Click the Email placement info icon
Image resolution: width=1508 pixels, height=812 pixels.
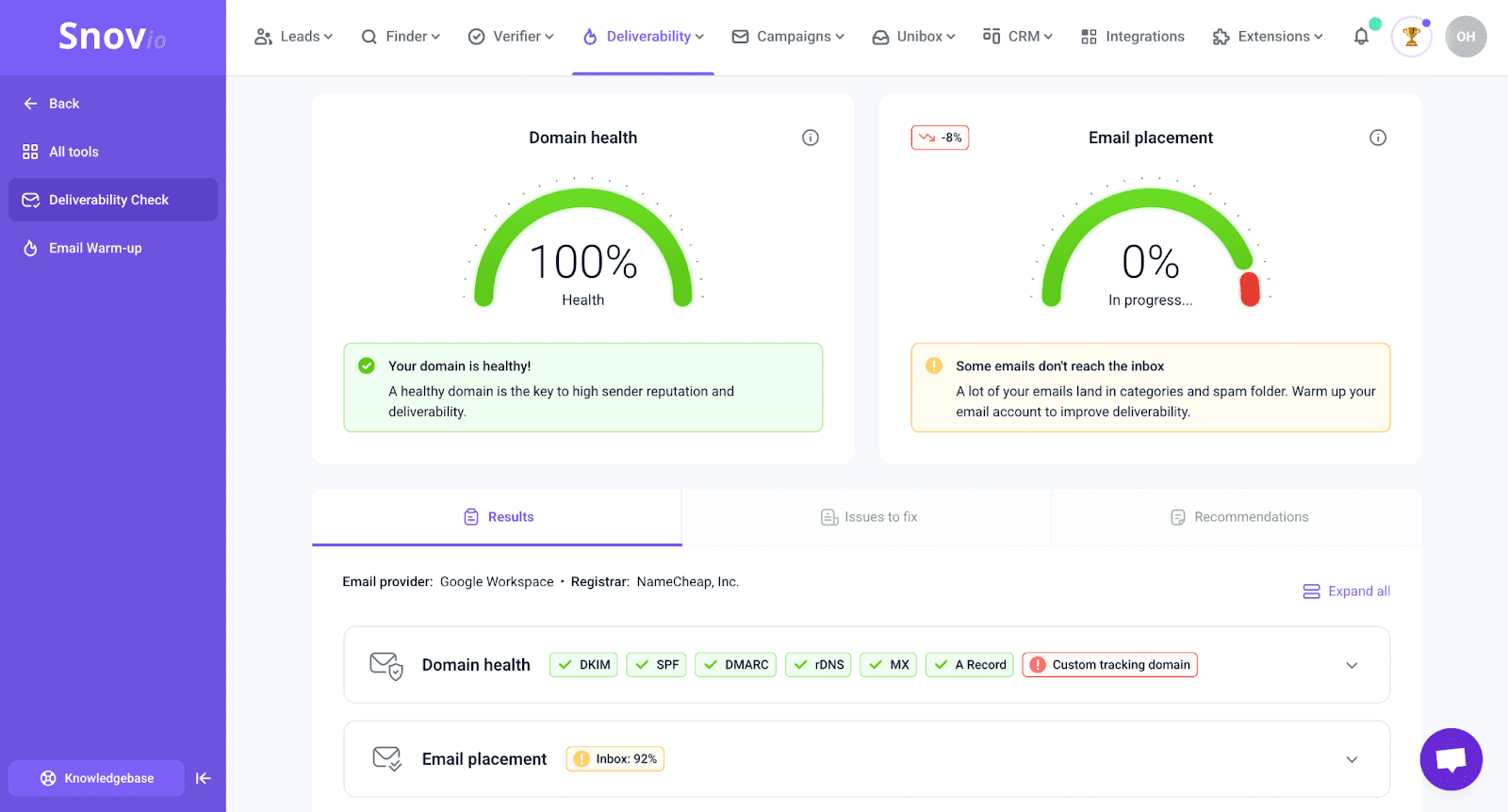[x=1378, y=138]
